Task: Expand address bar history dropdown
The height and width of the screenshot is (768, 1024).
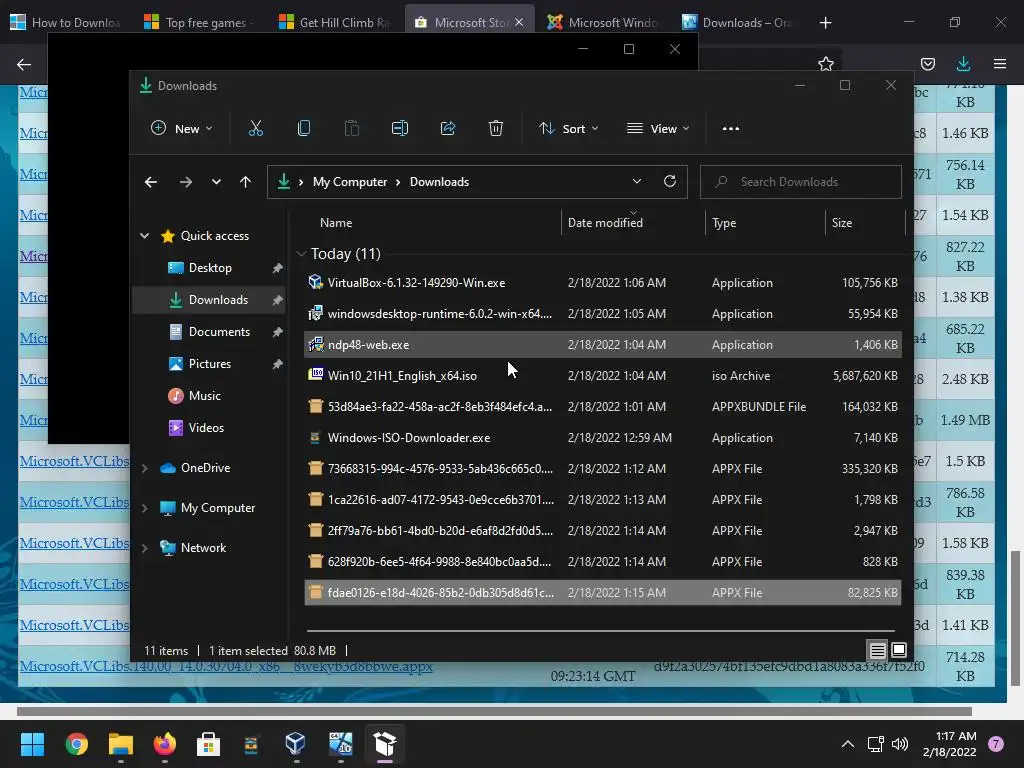Action: [x=637, y=182]
